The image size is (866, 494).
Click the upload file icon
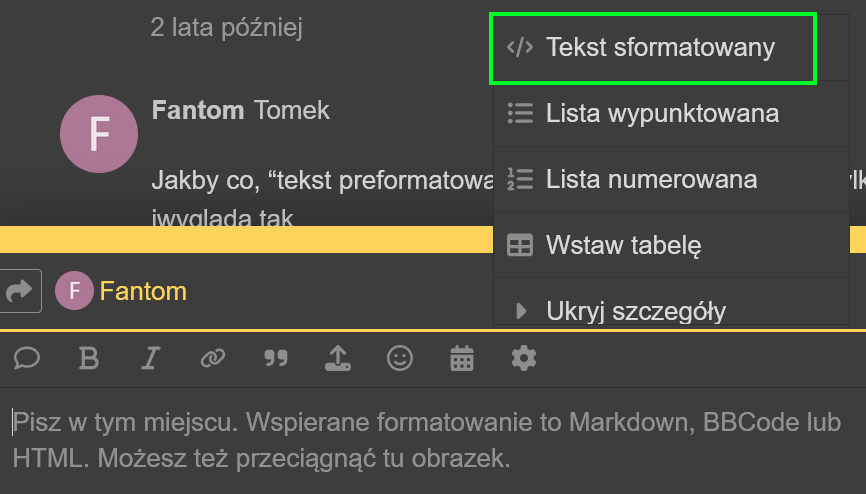[337, 358]
